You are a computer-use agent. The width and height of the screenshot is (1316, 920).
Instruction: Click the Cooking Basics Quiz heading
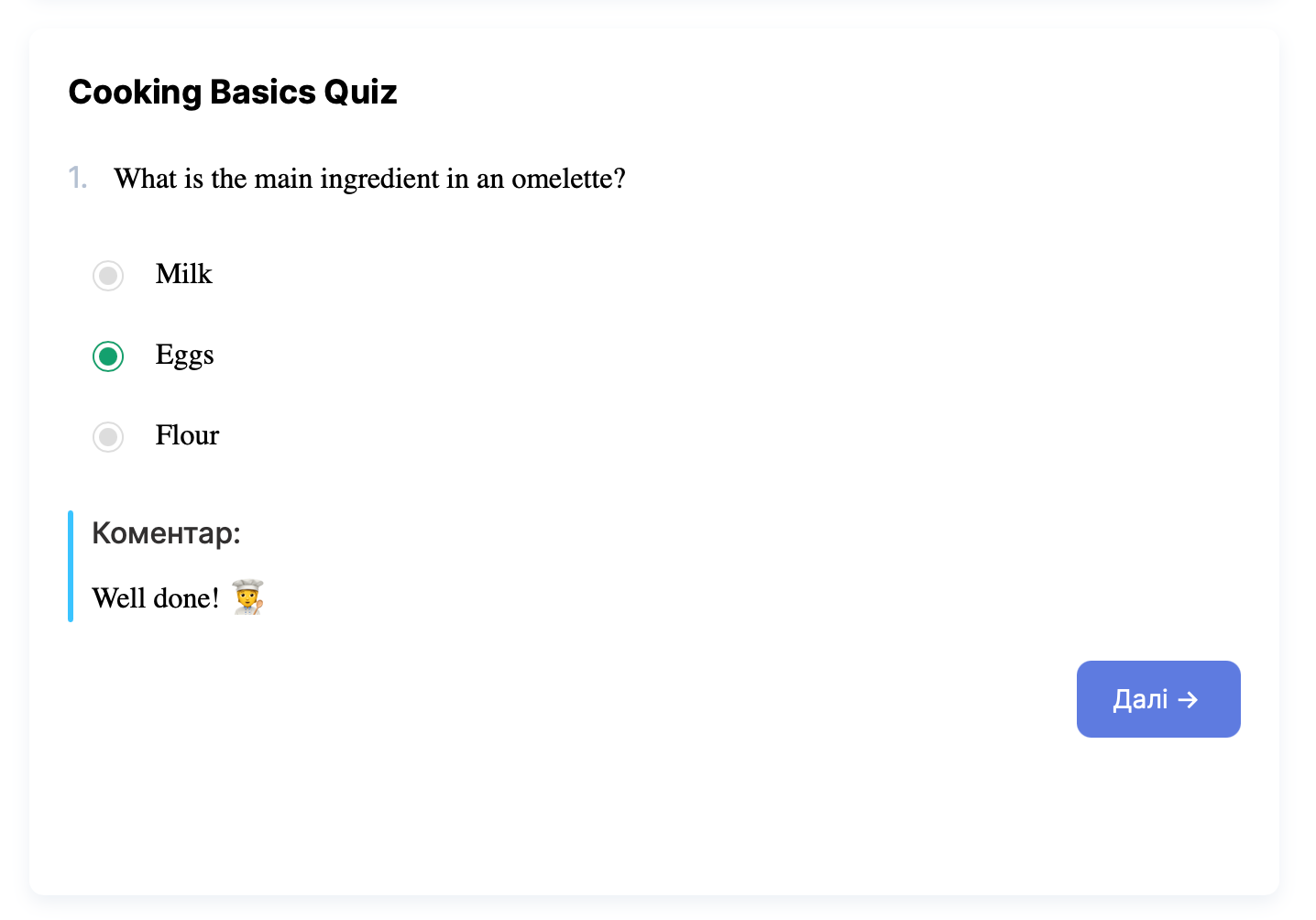[233, 93]
